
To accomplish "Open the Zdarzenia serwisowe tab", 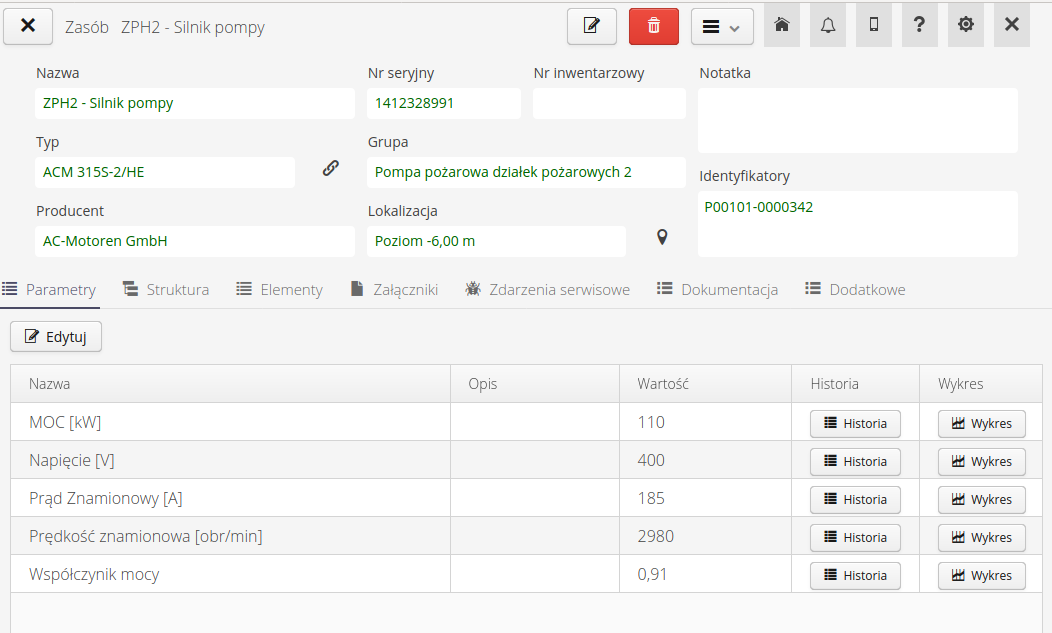I will tap(547, 290).
